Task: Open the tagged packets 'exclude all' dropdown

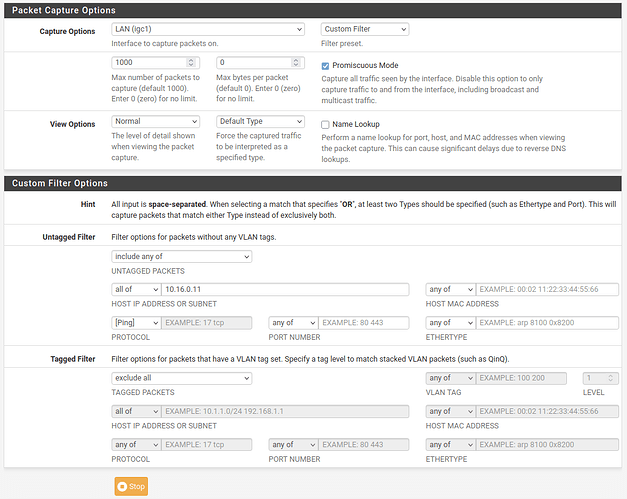Action: click(x=181, y=378)
